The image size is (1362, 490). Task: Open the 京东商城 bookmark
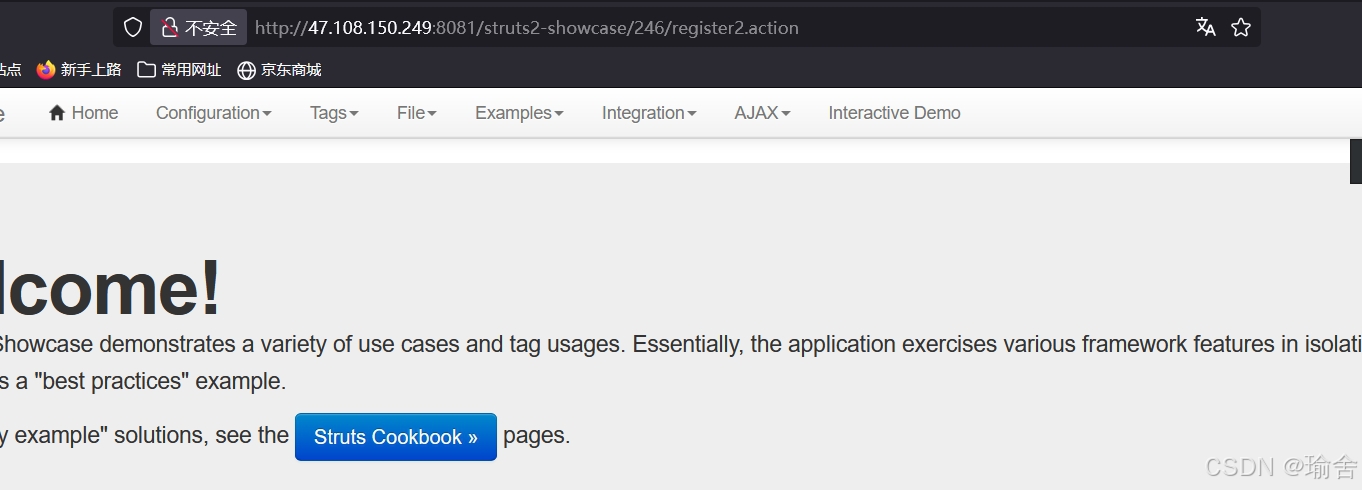[279, 70]
